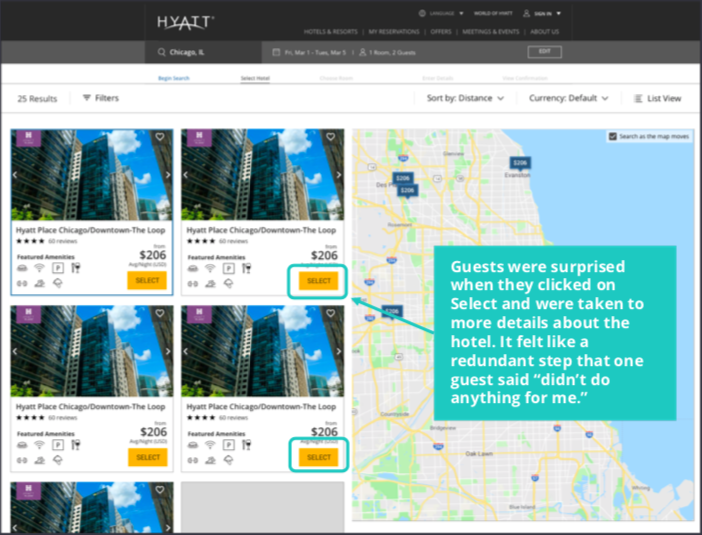Click the Wi-Fi amenity icon in blue-outlined card
The width and height of the screenshot is (702, 535).
pos(39,268)
